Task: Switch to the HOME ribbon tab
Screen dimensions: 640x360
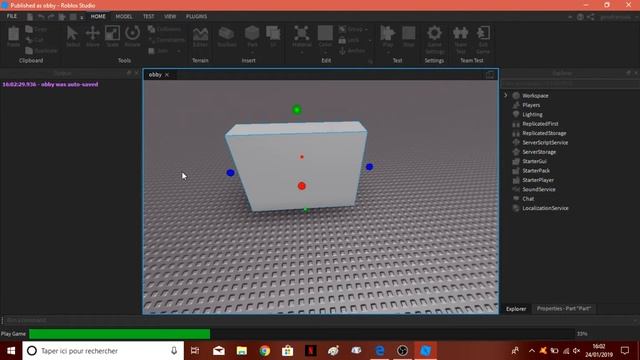Action: [98, 16]
